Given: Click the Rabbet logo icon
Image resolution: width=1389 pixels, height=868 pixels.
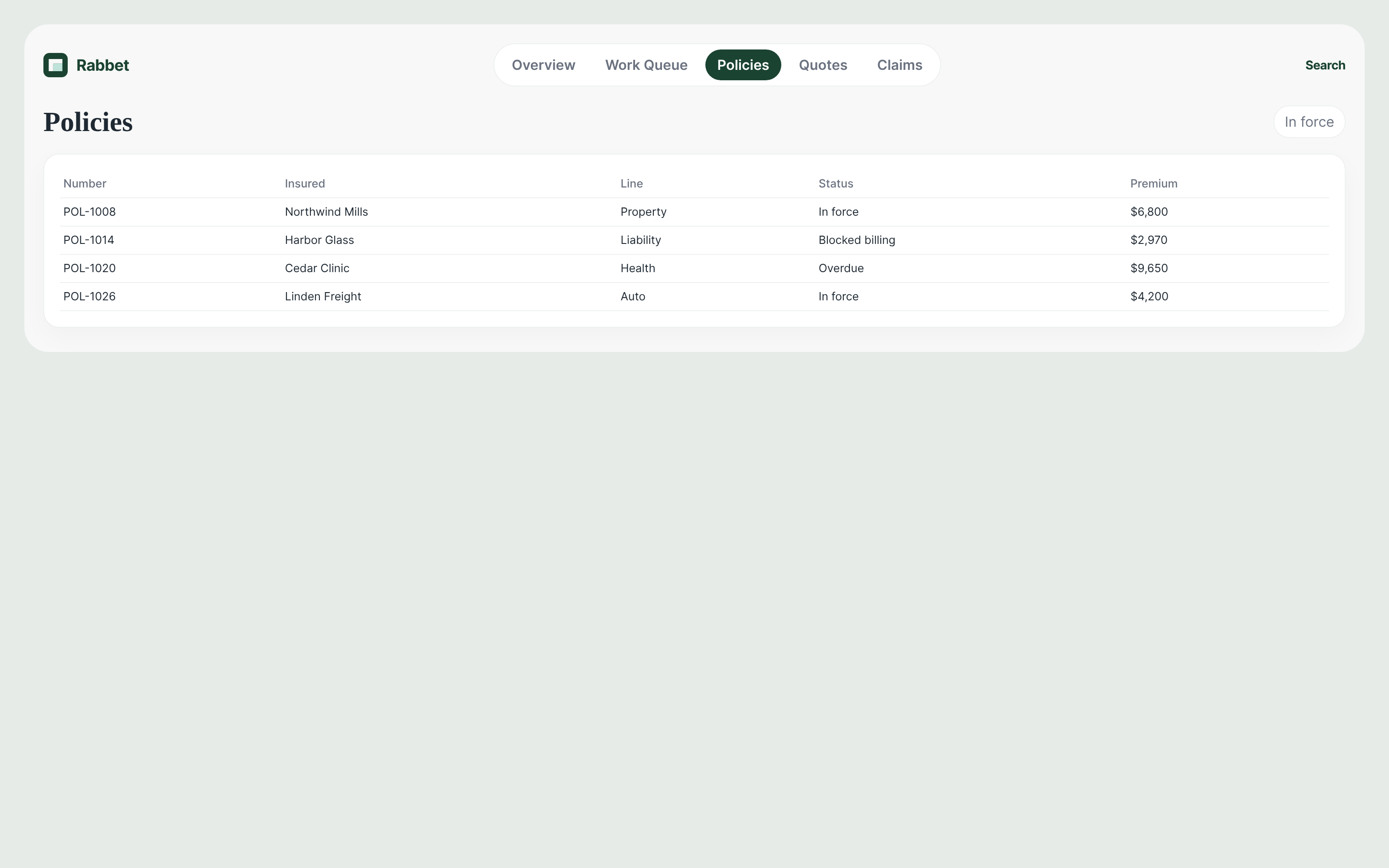Looking at the screenshot, I should click(56, 65).
